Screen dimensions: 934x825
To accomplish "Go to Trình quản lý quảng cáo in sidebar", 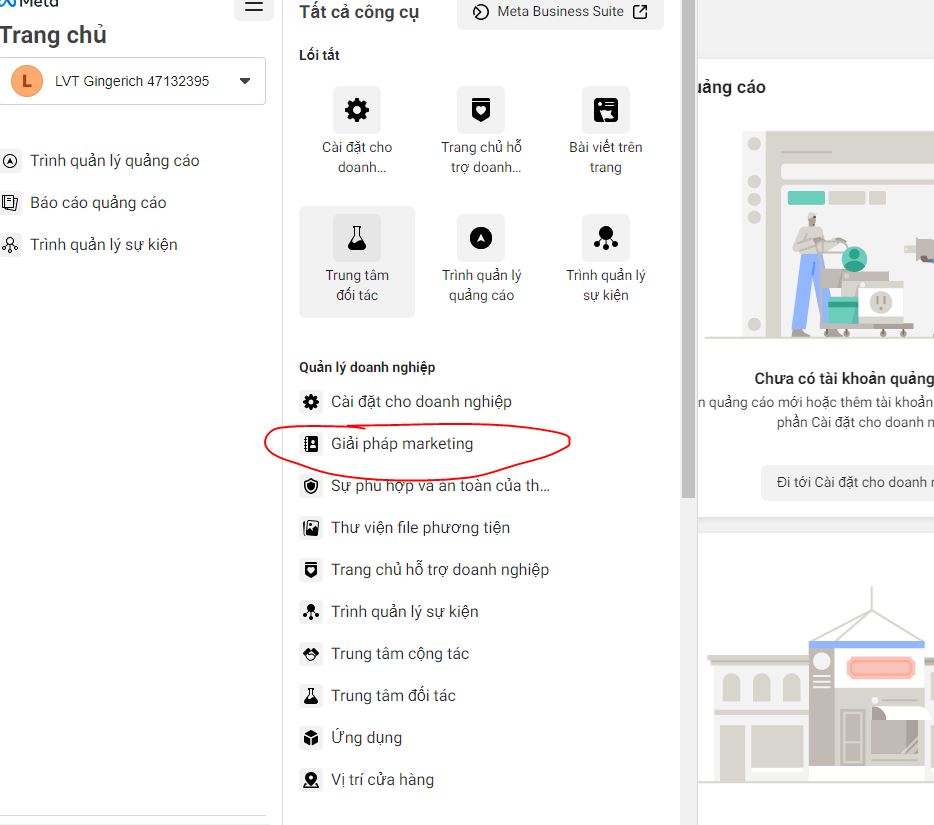I will (x=114, y=161).
